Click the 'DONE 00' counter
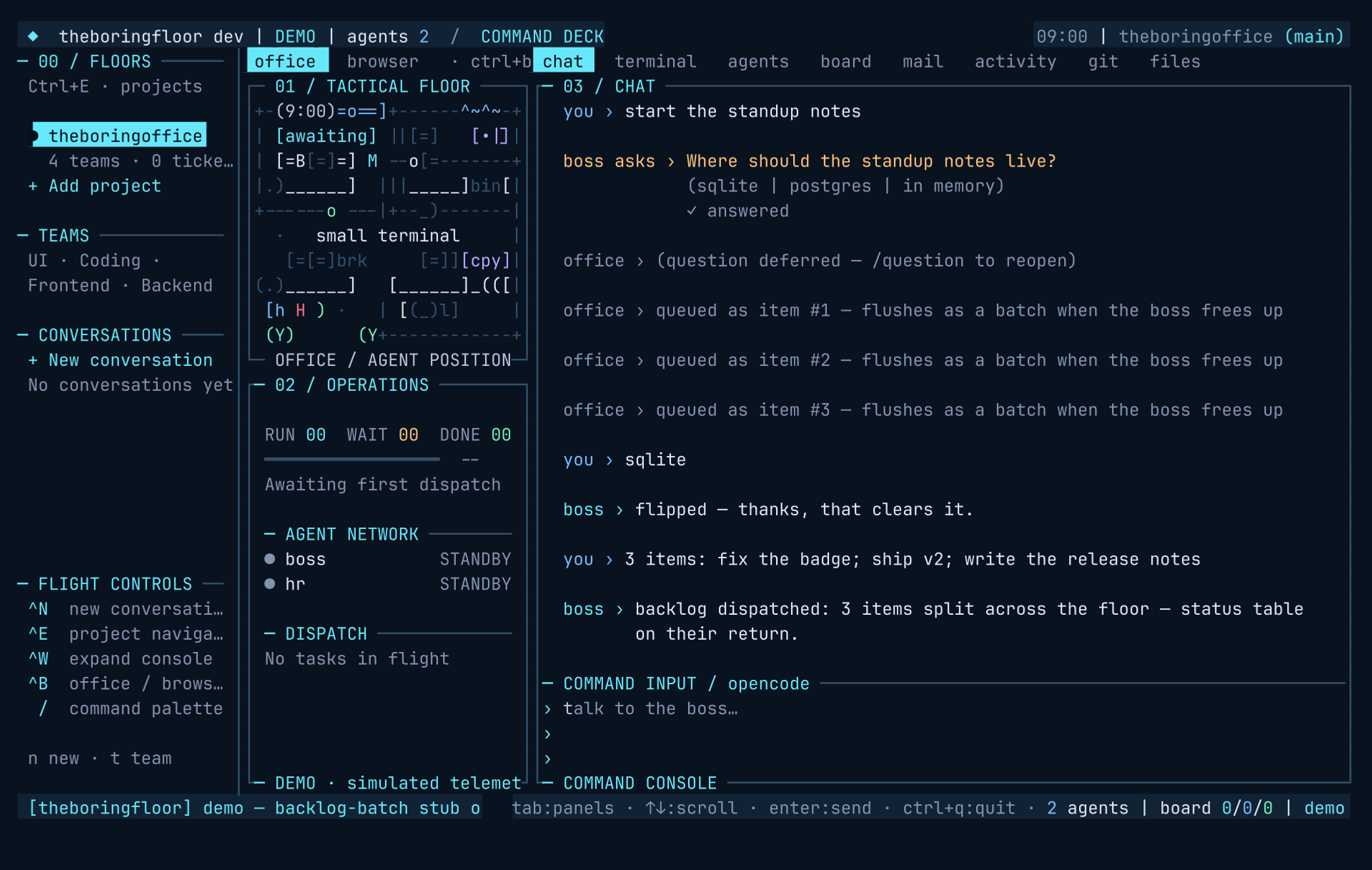The image size is (1372, 870). 475,435
